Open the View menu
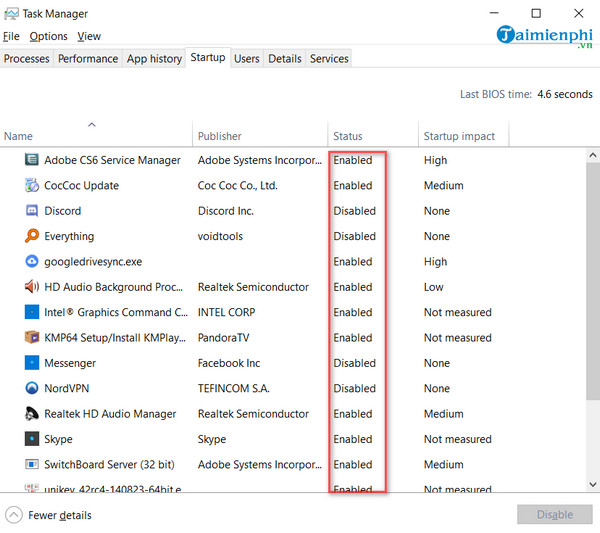600x533 pixels. pyautogui.click(x=89, y=36)
